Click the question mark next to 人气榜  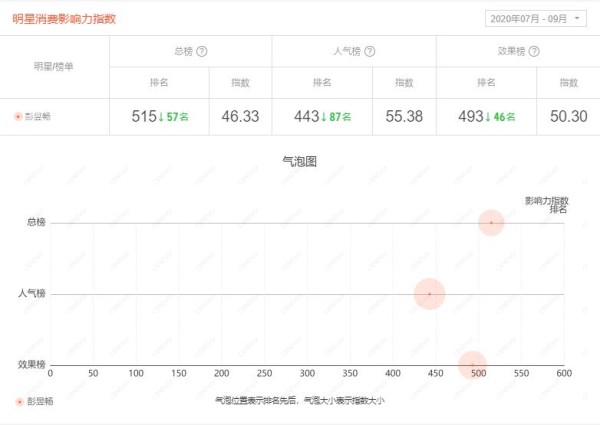(370, 51)
